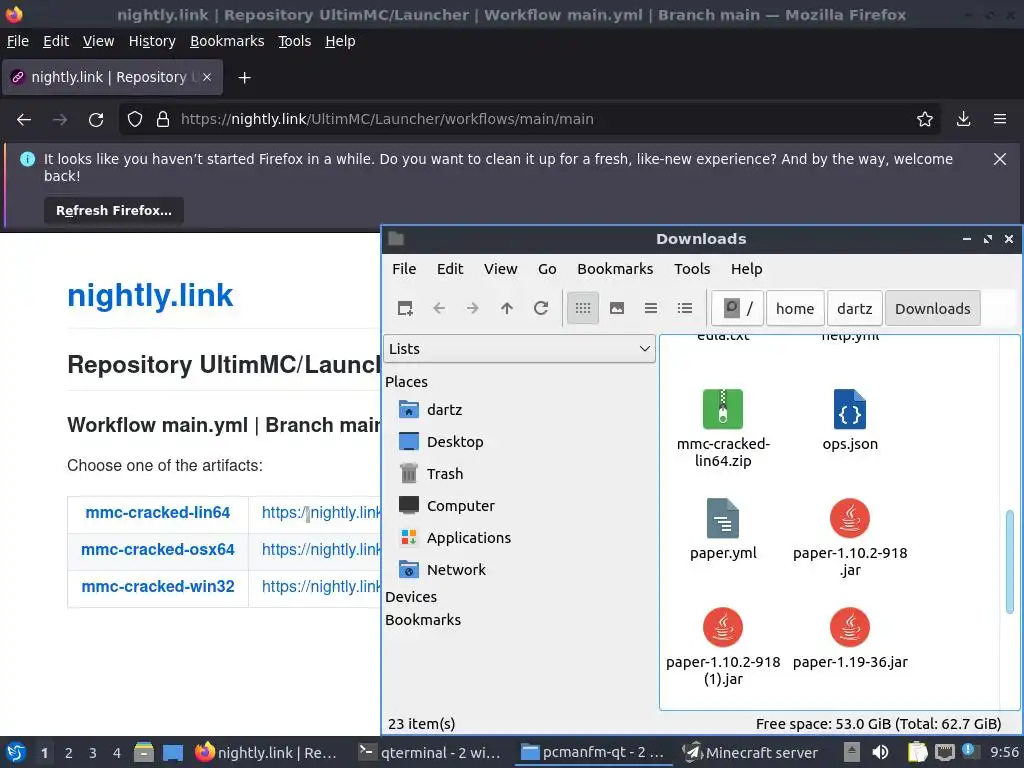This screenshot has height=768, width=1024.
Task: Open file manager Bookmarks menu
Action: coord(615,269)
